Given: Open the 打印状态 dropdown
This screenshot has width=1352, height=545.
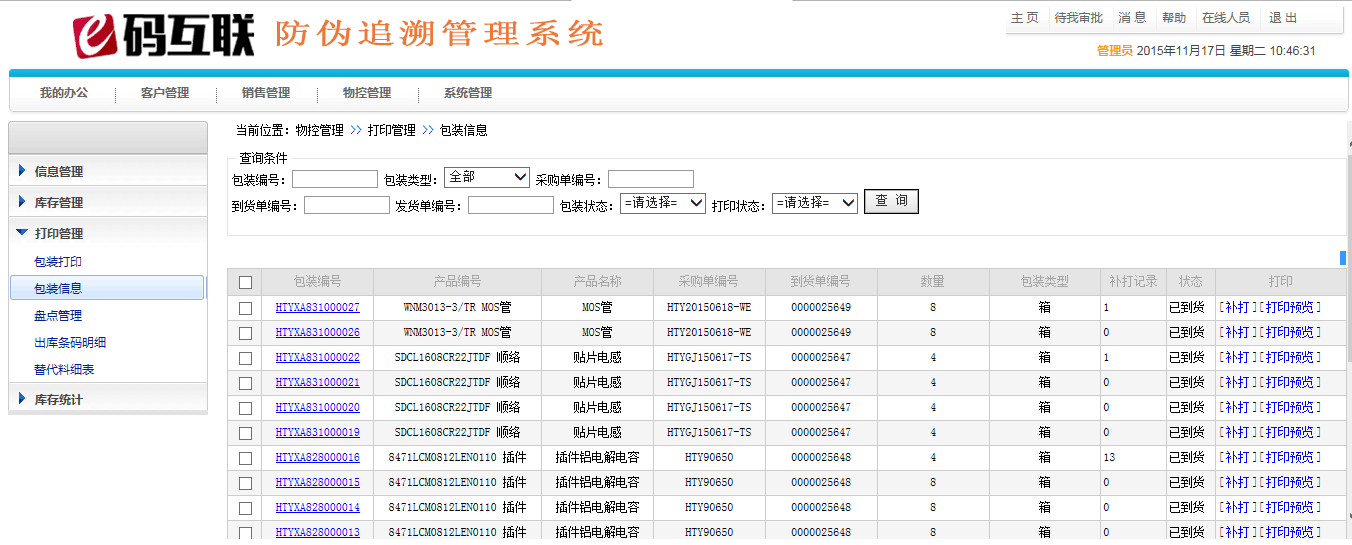Looking at the screenshot, I should click(814, 203).
